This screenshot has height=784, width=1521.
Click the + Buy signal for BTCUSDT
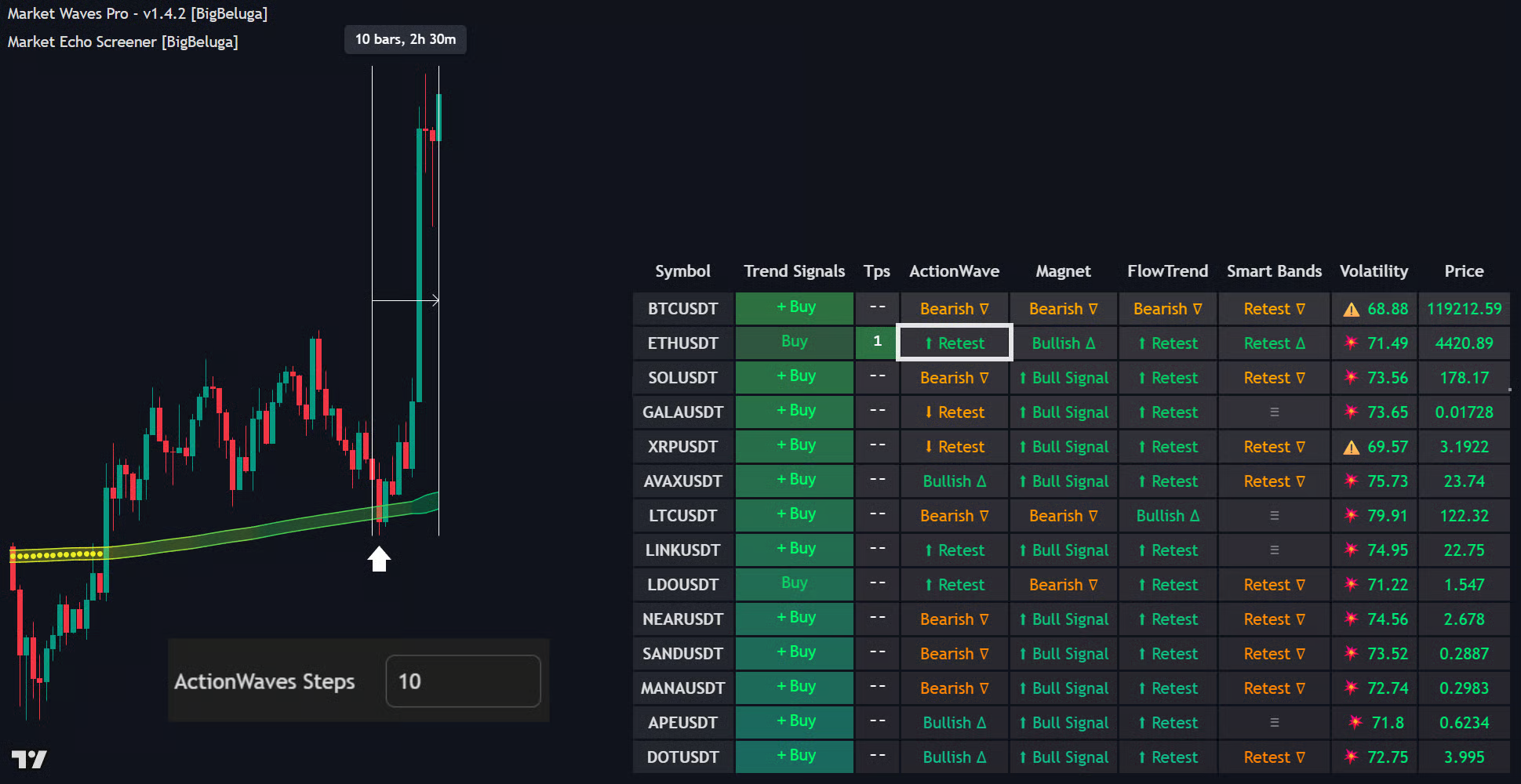pos(795,307)
